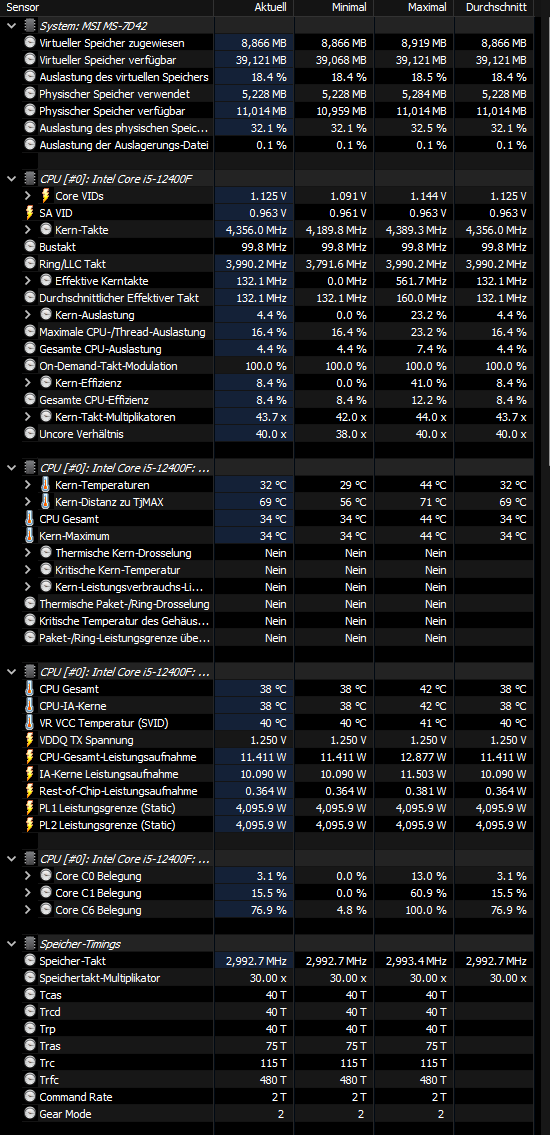This screenshot has width=550, height=1135.
Task: Click the lightning icon of VDDQ TX Spannung
Action: click(30, 740)
